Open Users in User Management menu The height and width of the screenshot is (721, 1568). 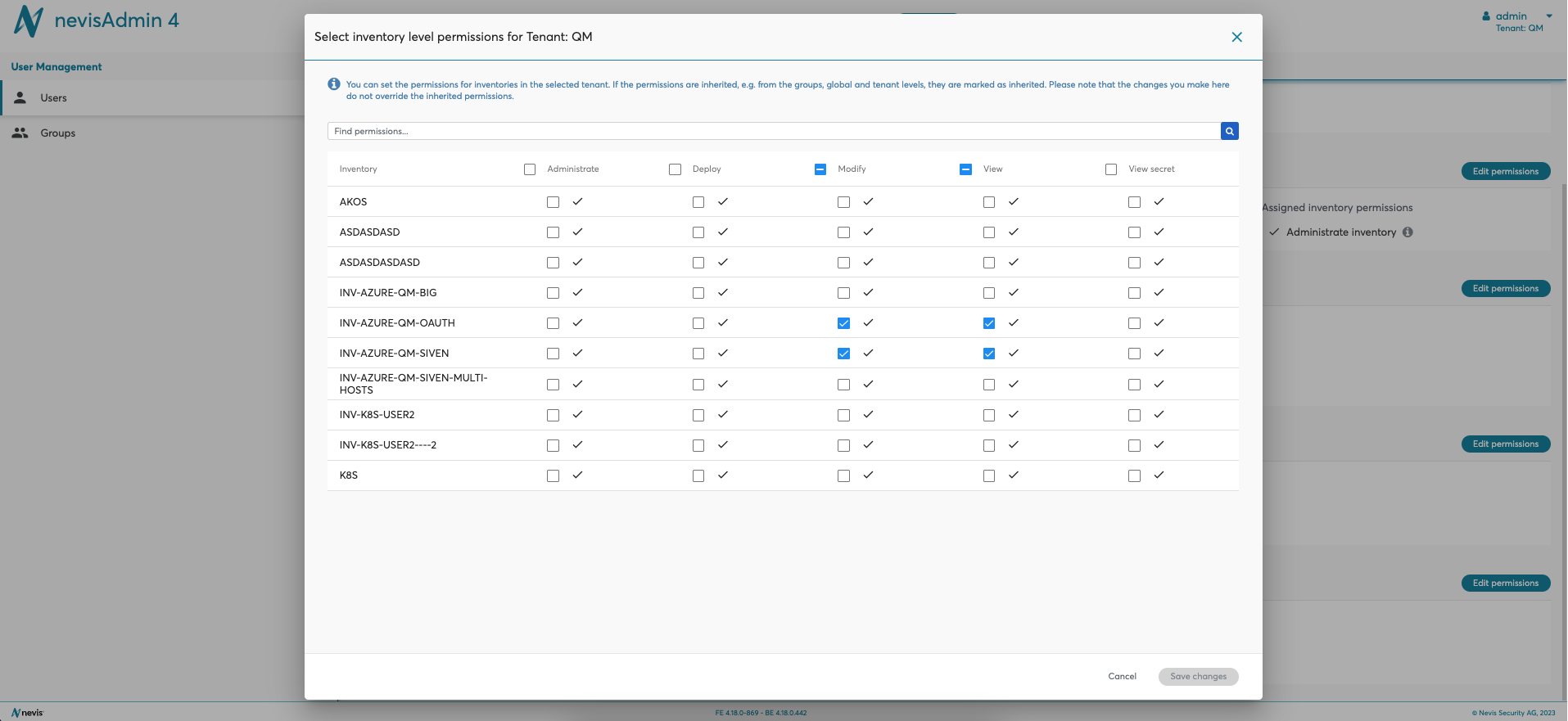[x=54, y=98]
